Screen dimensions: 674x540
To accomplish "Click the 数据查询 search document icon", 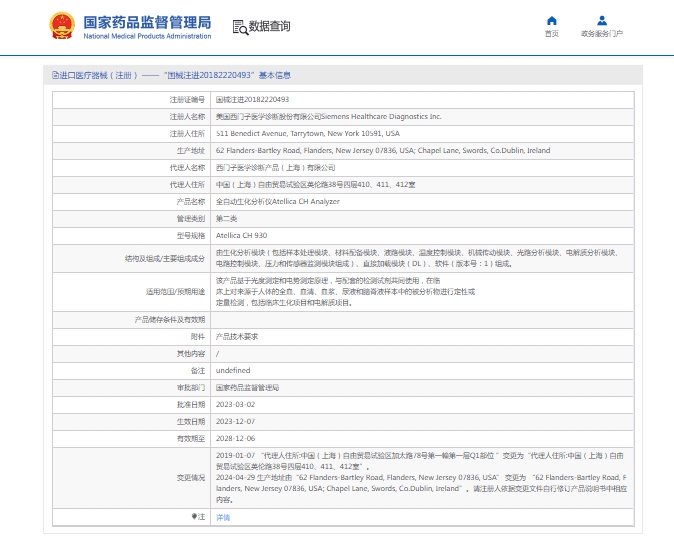I will (240, 27).
